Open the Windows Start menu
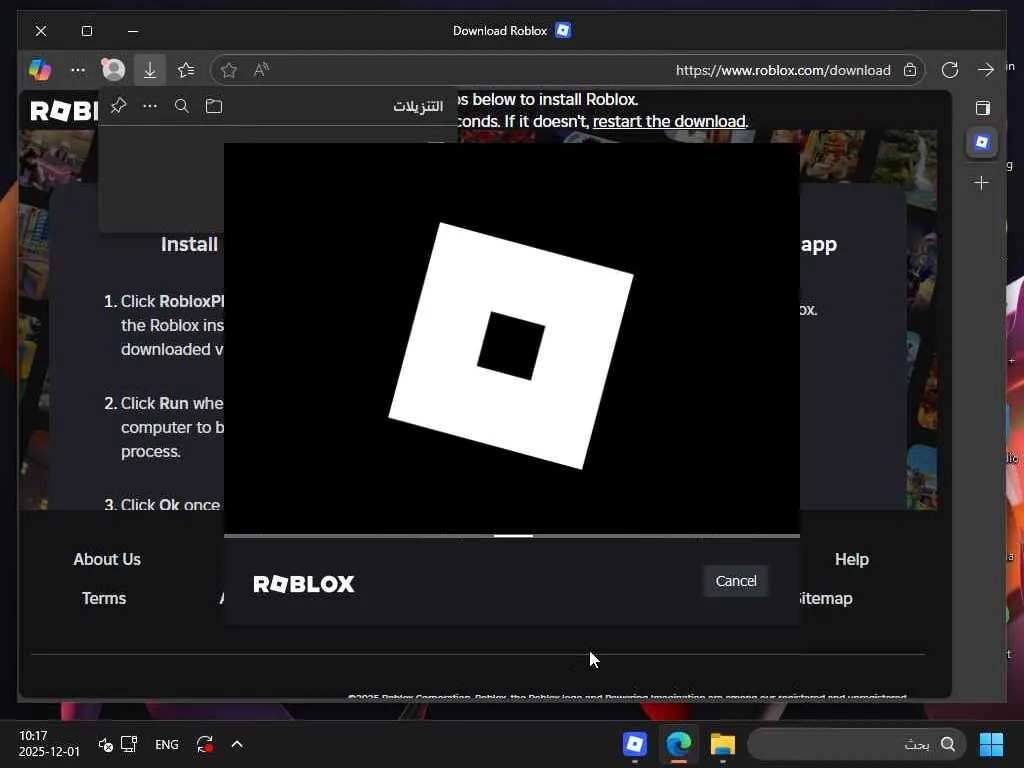This screenshot has height=768, width=1024. click(991, 744)
